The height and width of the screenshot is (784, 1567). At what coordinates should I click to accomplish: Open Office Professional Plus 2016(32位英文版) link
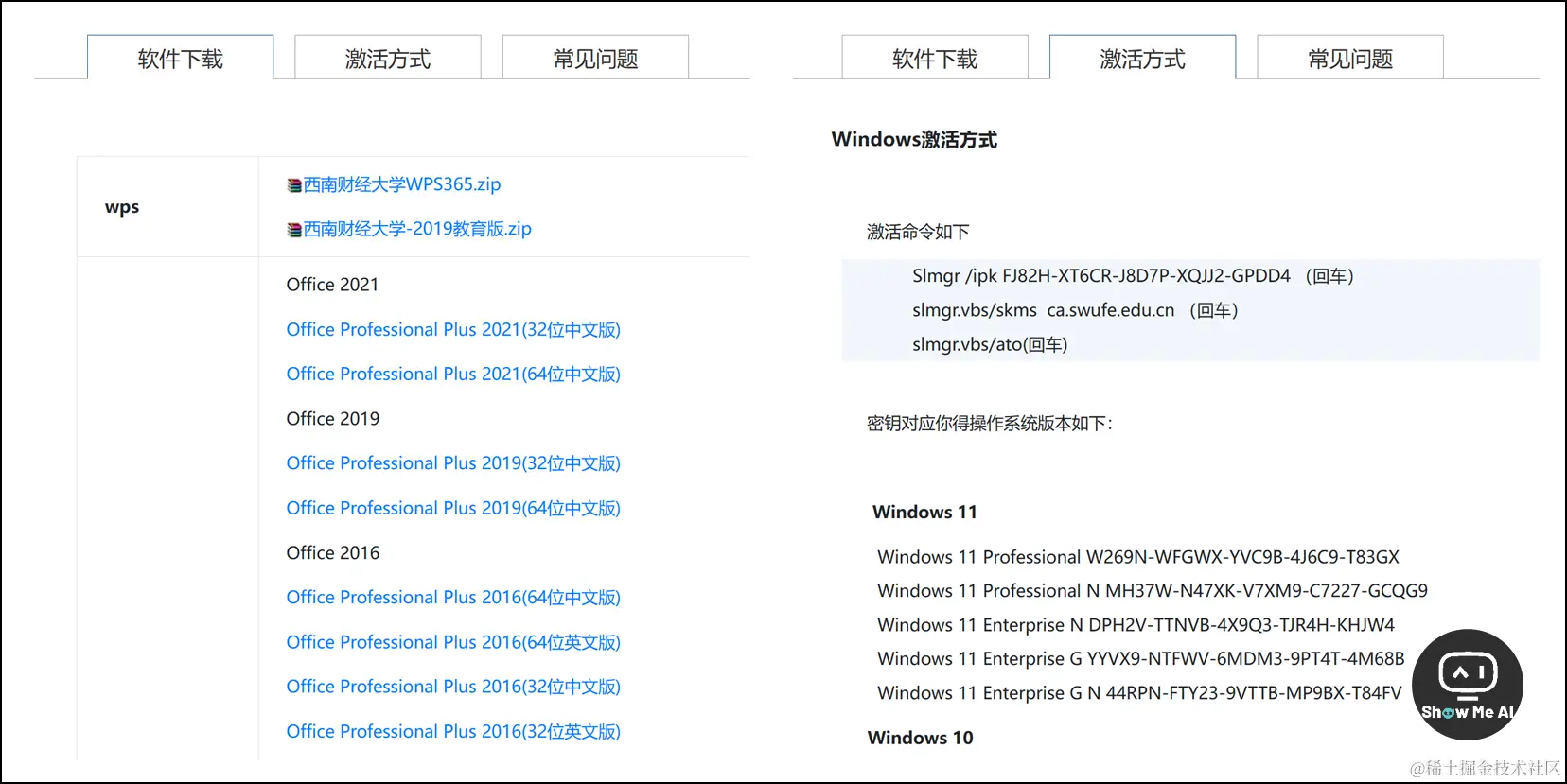453,731
